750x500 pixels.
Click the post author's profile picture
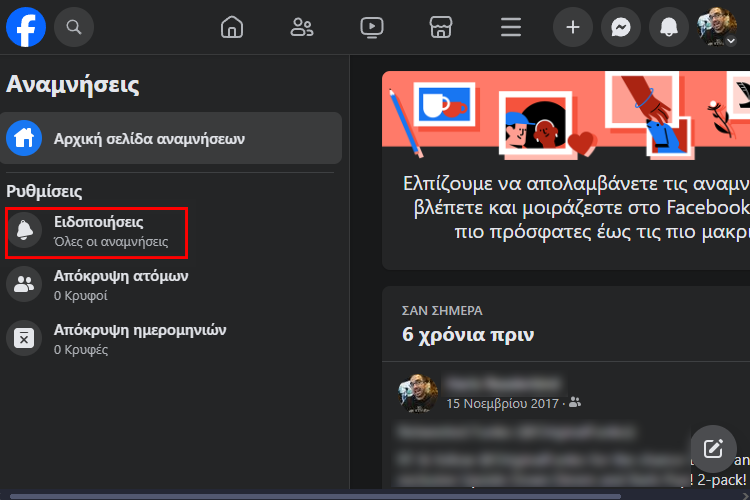(x=419, y=393)
